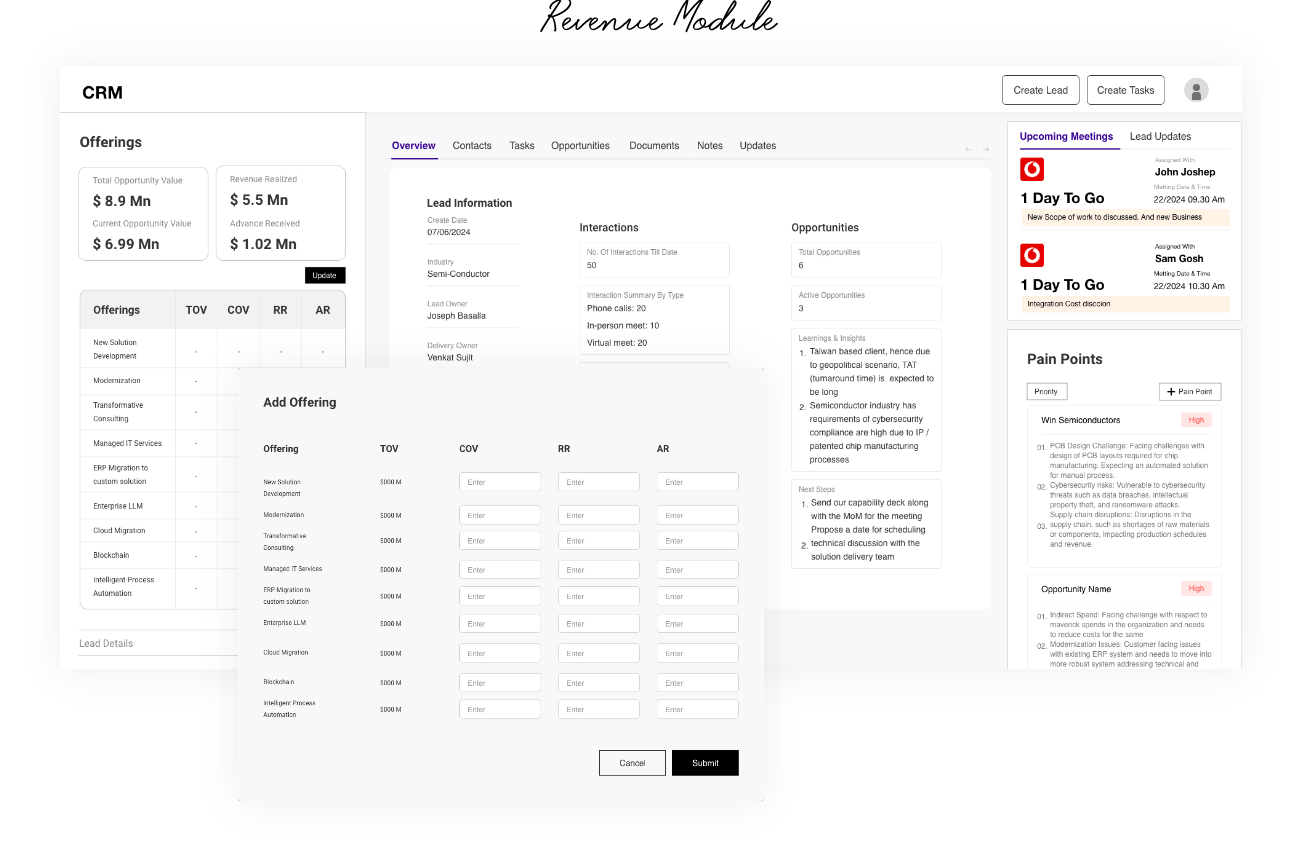Open the Priority filter in Pain Points
This screenshot has height=861, width=1302.
tap(1047, 392)
